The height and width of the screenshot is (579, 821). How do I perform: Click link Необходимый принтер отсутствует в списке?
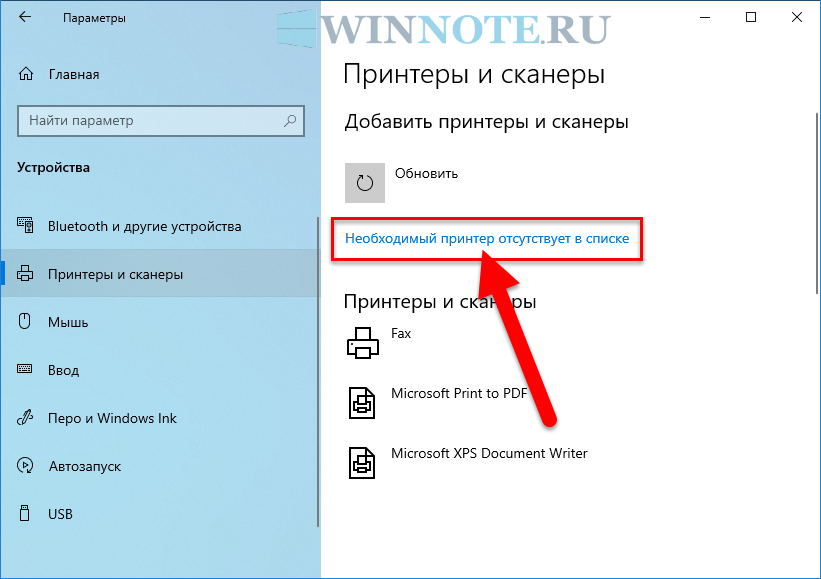tap(487, 239)
